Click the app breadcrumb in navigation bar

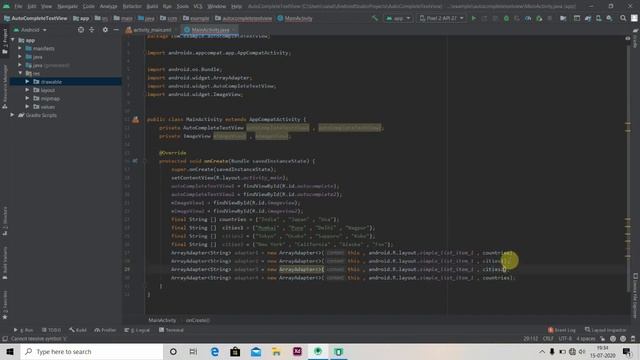[x=81, y=18]
